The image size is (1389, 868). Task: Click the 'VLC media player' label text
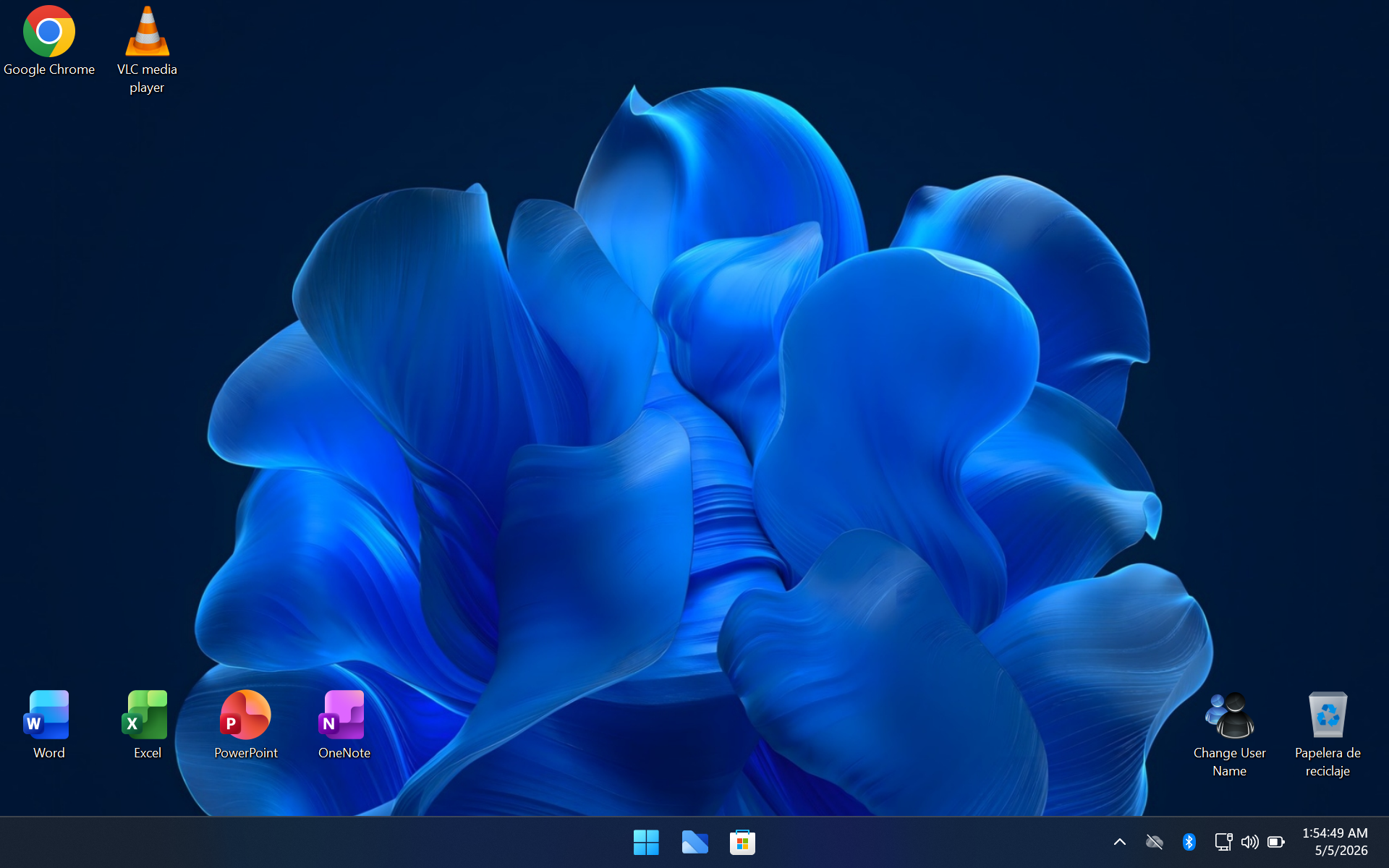tap(147, 78)
